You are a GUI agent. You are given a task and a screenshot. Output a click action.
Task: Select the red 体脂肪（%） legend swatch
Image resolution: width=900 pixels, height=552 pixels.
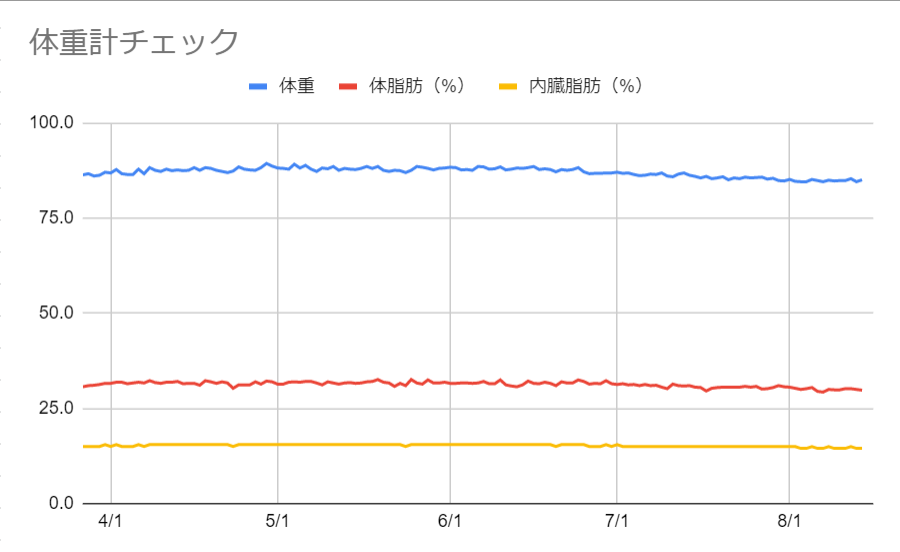point(348,87)
